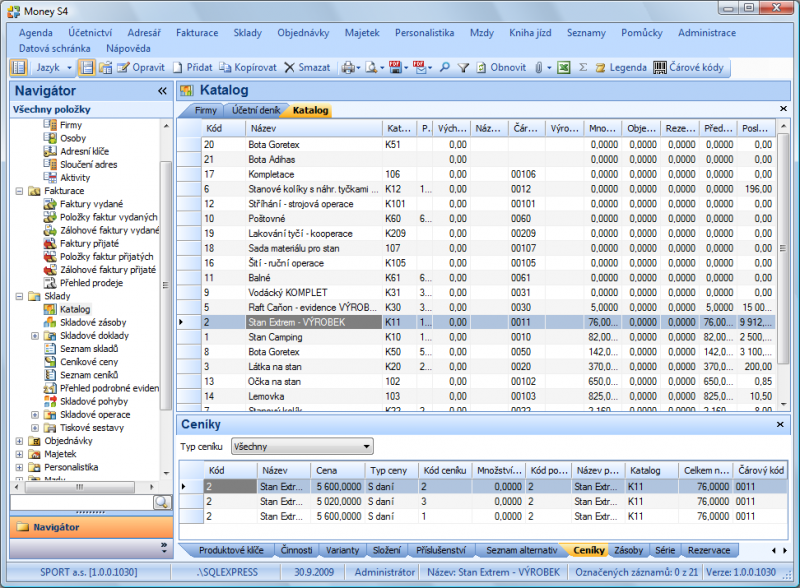Toggle the list view mode button
This screenshot has width=800, height=588.
(x=87, y=67)
